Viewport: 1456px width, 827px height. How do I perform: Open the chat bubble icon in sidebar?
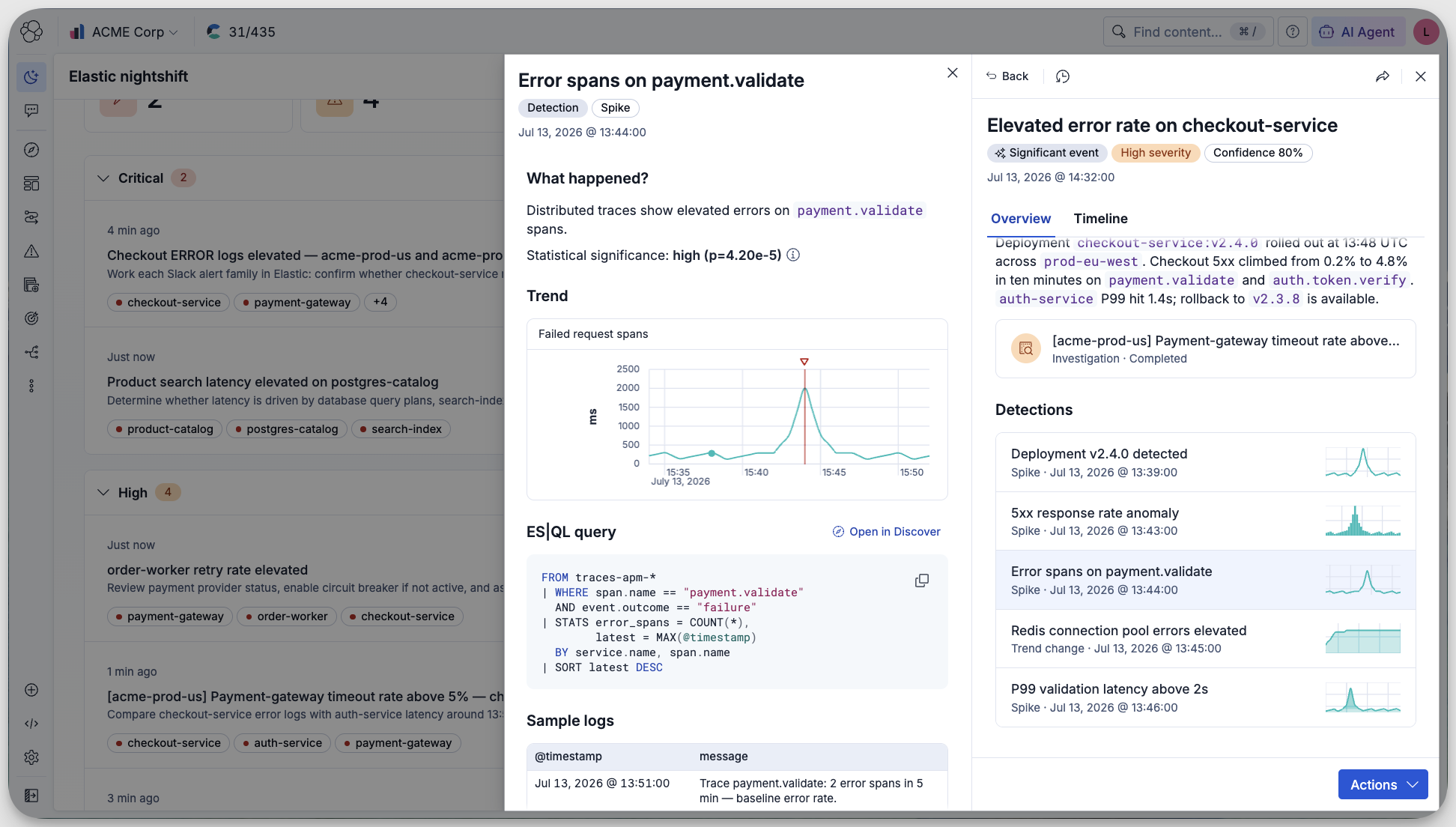(x=31, y=111)
